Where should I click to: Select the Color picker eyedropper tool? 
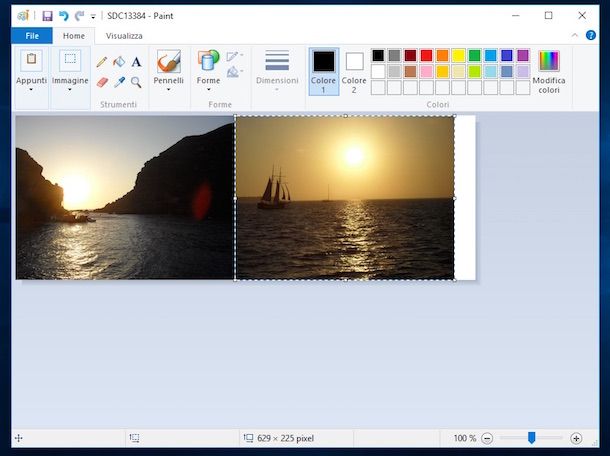pos(119,82)
